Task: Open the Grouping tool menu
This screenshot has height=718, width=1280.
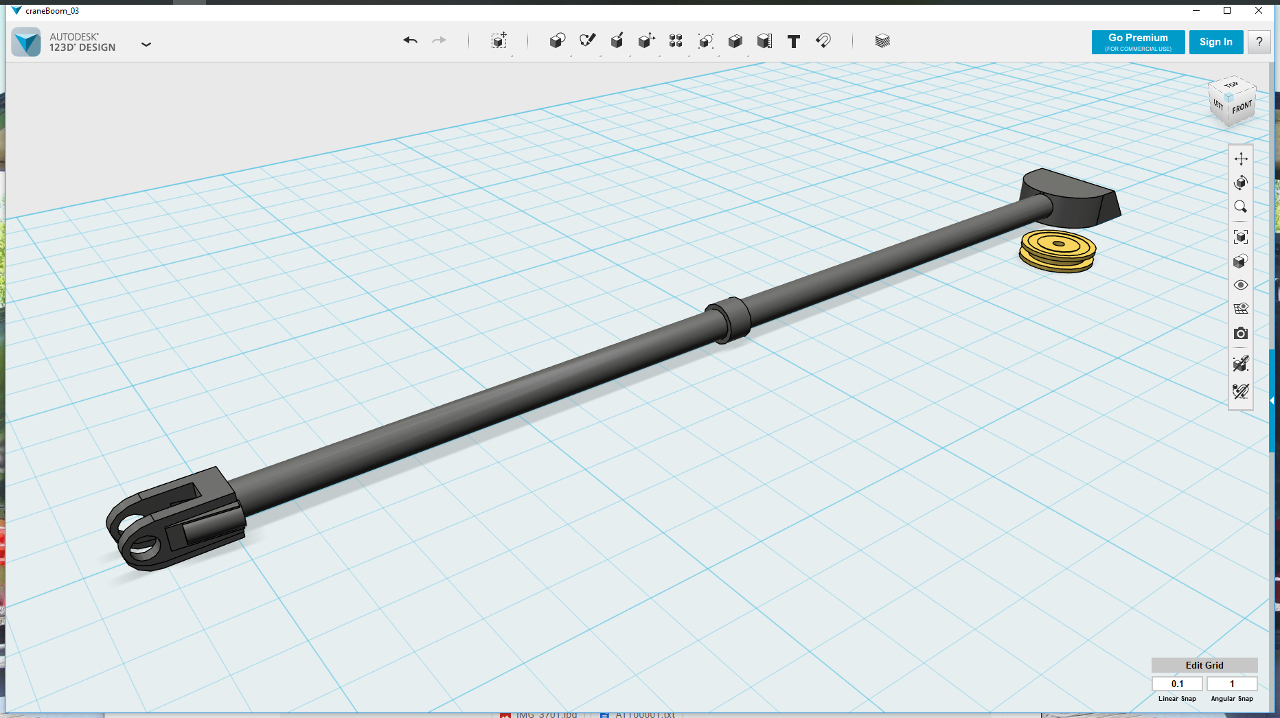Action: click(x=705, y=41)
